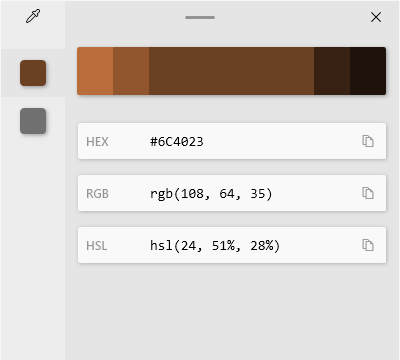This screenshot has width=400, height=360.
Task: Click the rgb(108, 64, 35) value text
Action: [x=211, y=194]
